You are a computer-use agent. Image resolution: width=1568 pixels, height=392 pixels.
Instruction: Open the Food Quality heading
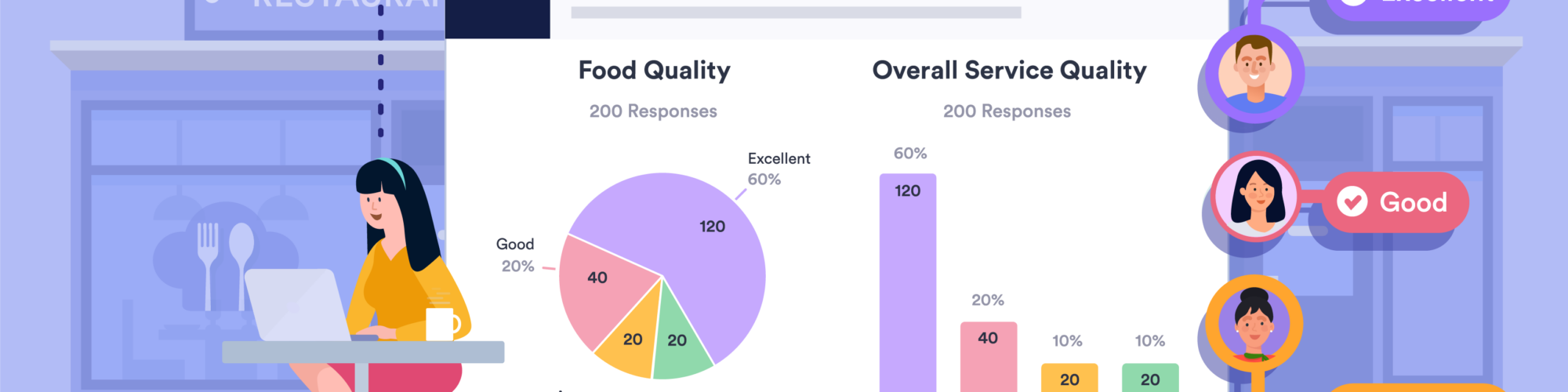[654, 71]
